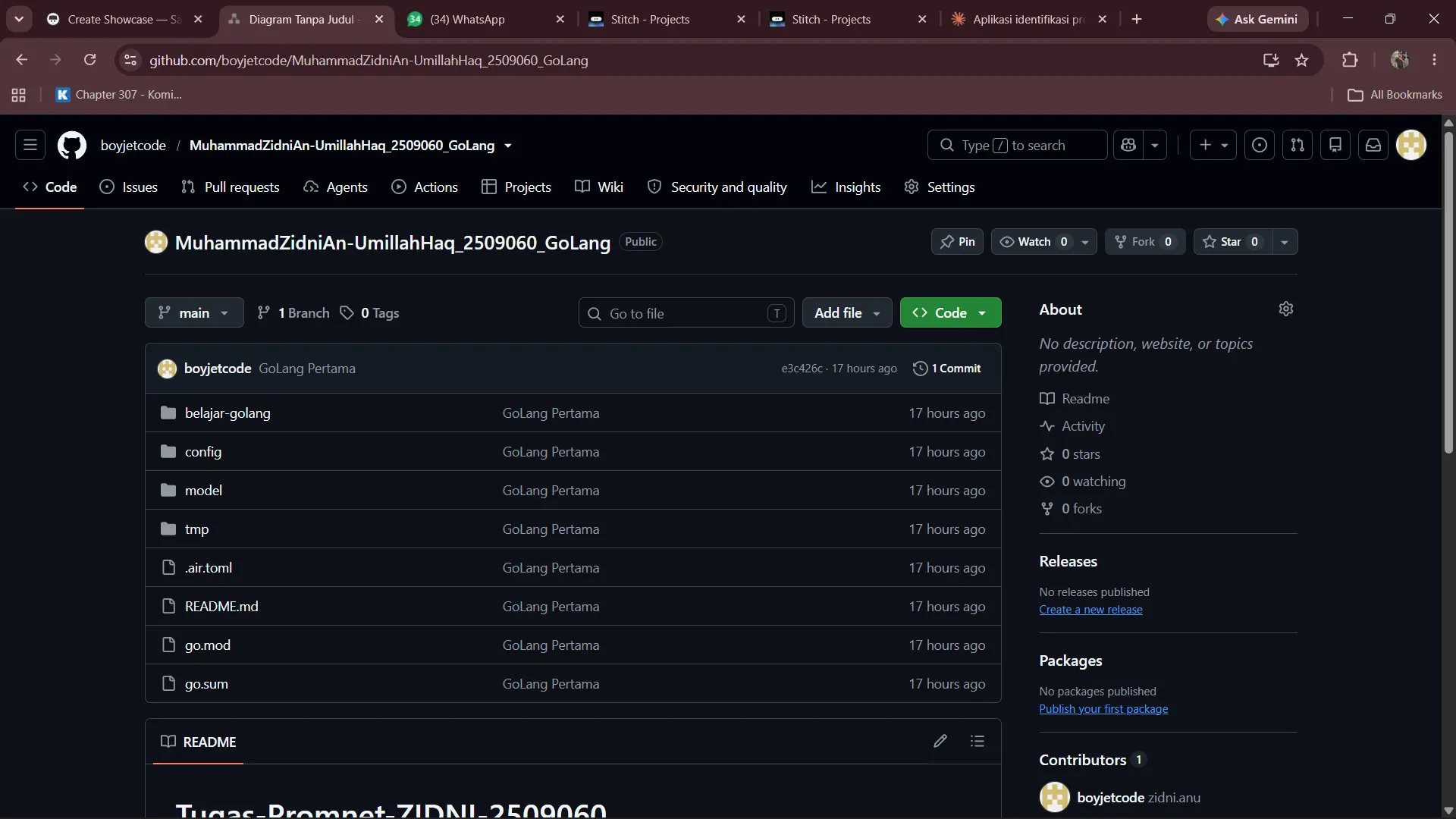The width and height of the screenshot is (1456, 819).
Task: Focus the Go to file field
Action: (x=686, y=313)
